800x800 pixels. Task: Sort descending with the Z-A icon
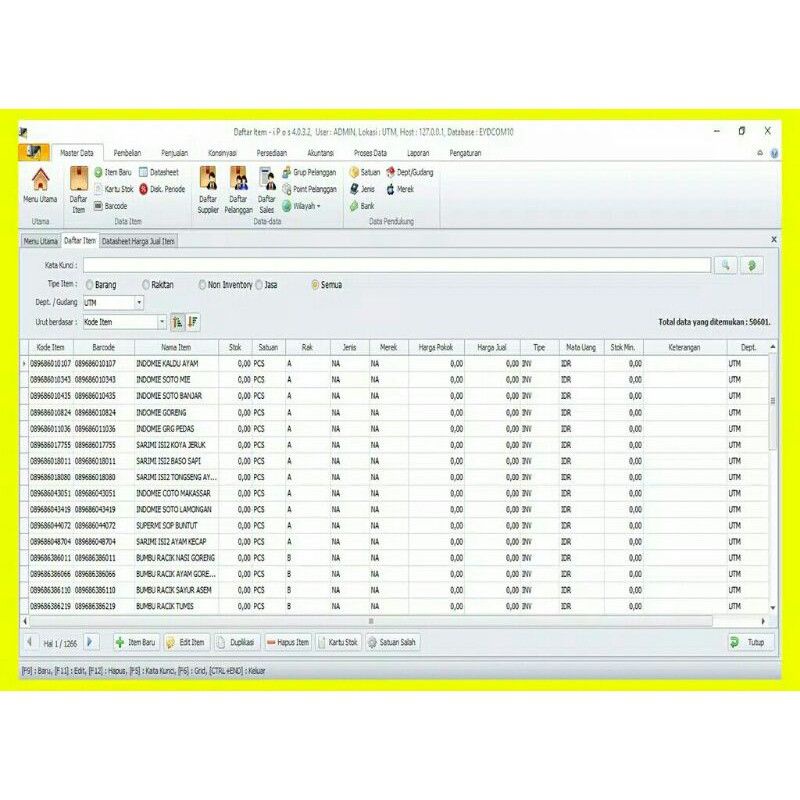click(193, 322)
